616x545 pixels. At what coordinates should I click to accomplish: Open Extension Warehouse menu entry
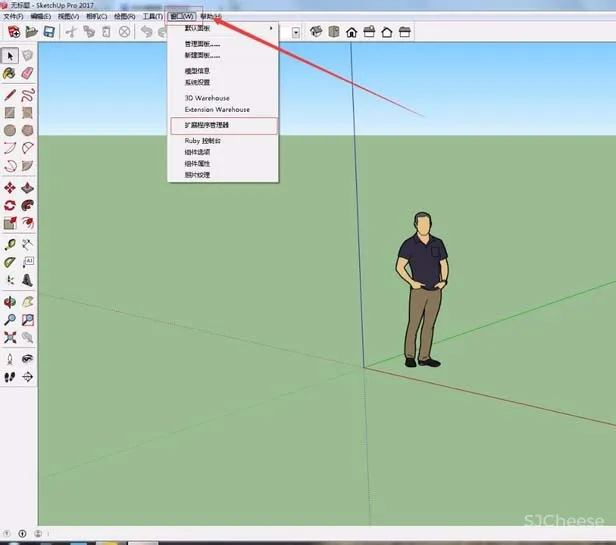pos(217,109)
